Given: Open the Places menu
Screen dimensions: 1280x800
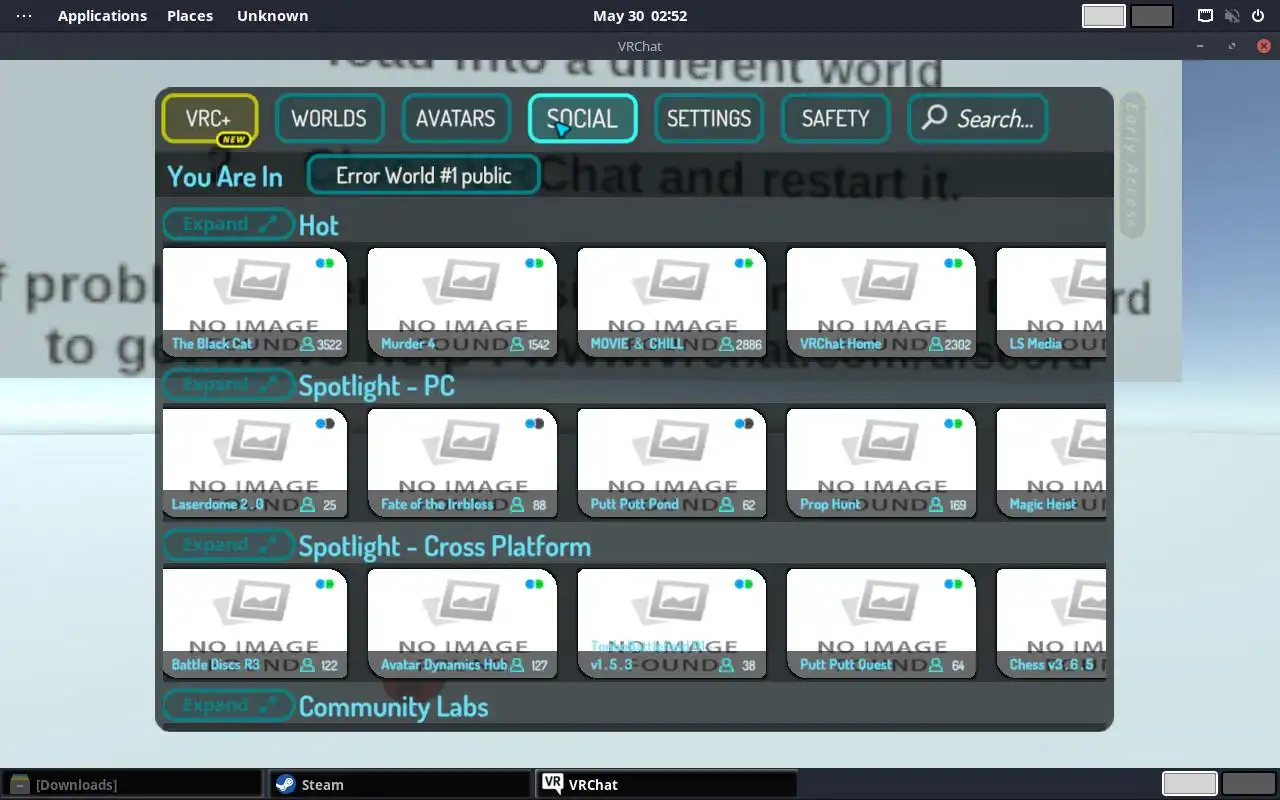Looking at the screenshot, I should coord(190,15).
